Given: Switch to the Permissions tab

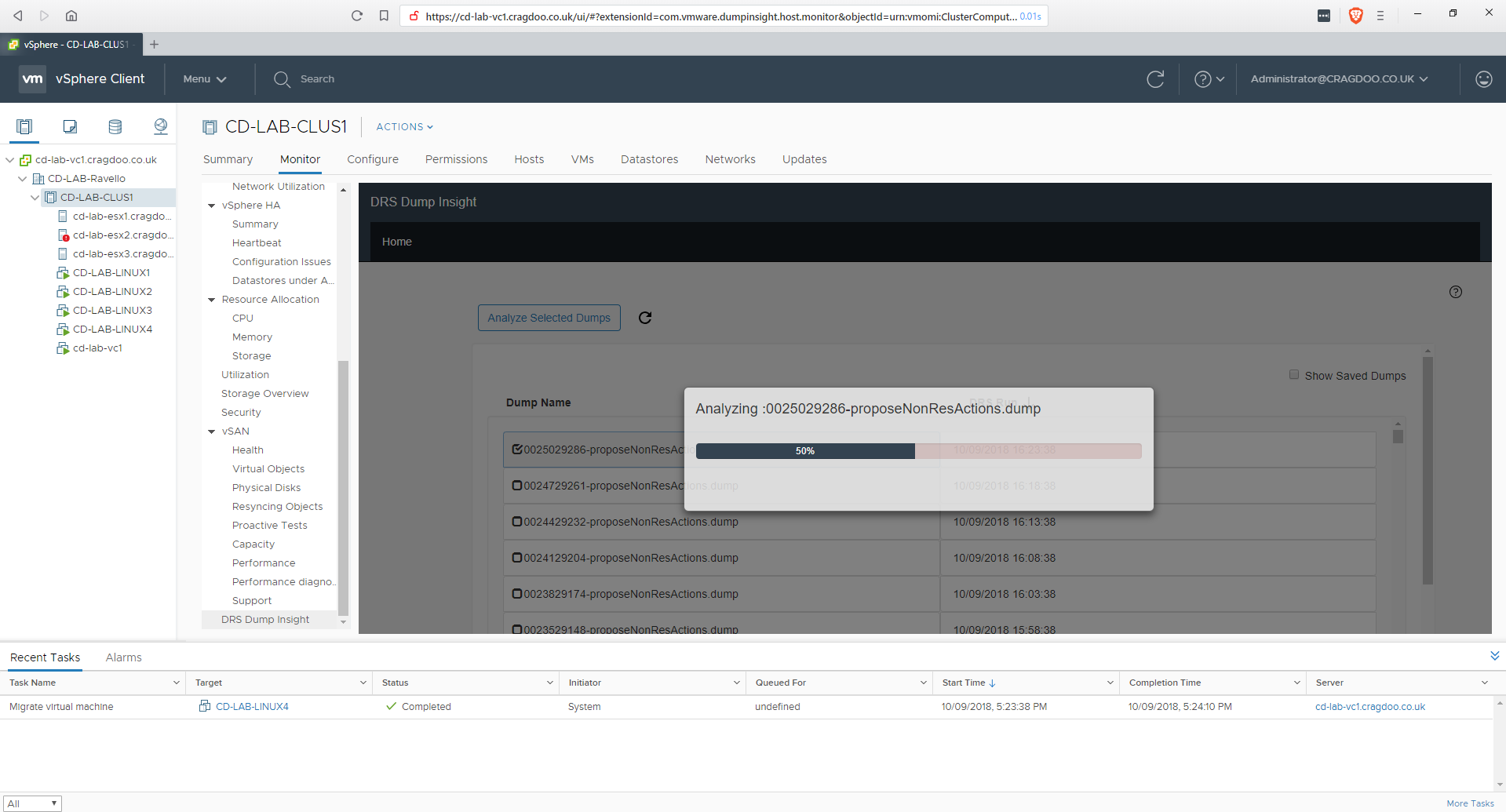Looking at the screenshot, I should coord(456,159).
